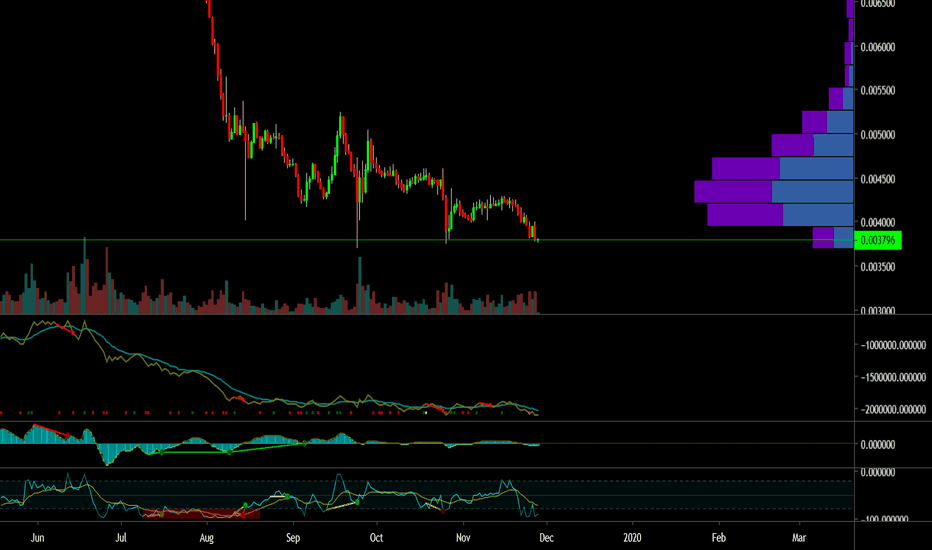Viewport: 932px width, 550px height.
Task: Select the Sep date on the time axis
Action: [x=293, y=538]
